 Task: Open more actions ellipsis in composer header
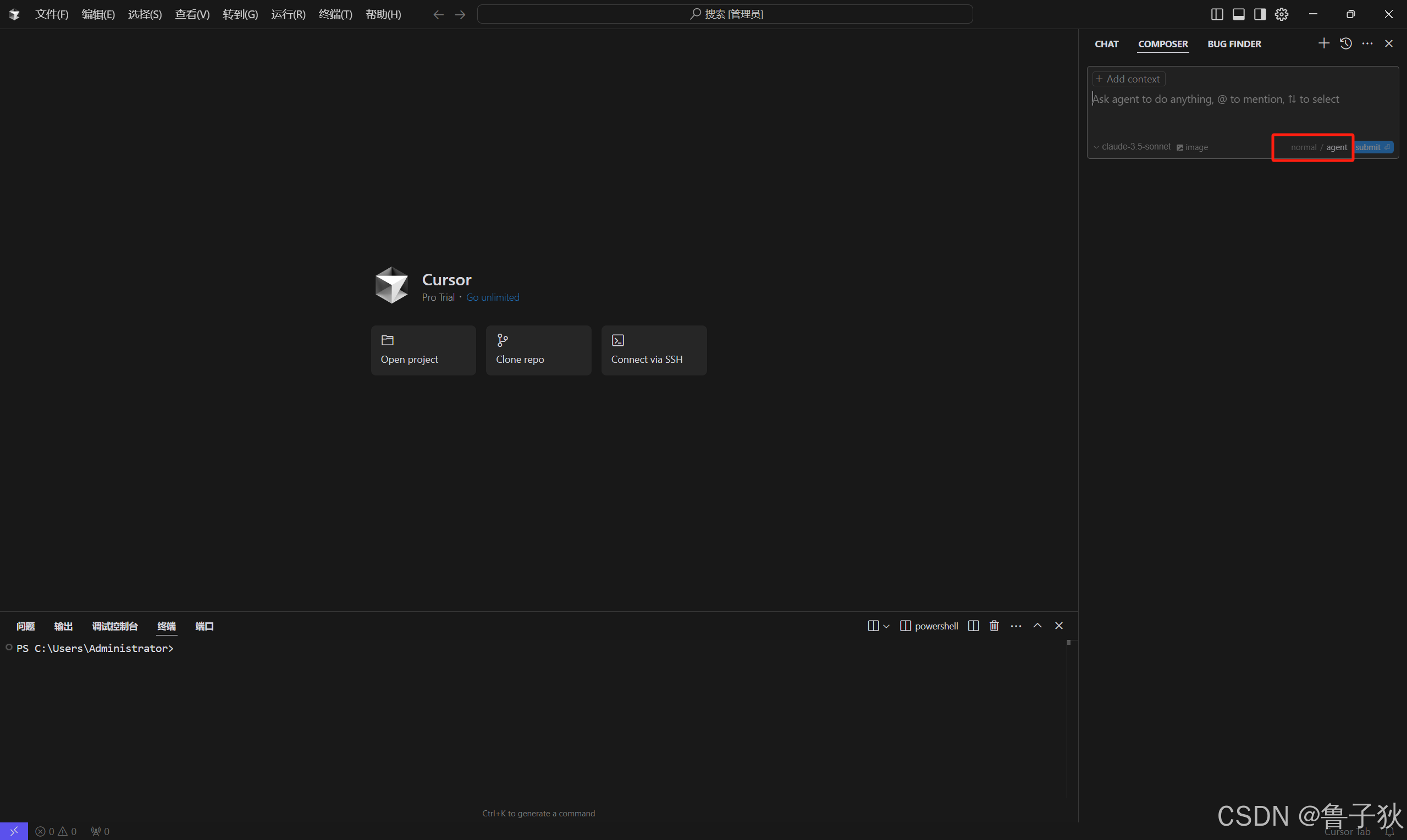1367,43
